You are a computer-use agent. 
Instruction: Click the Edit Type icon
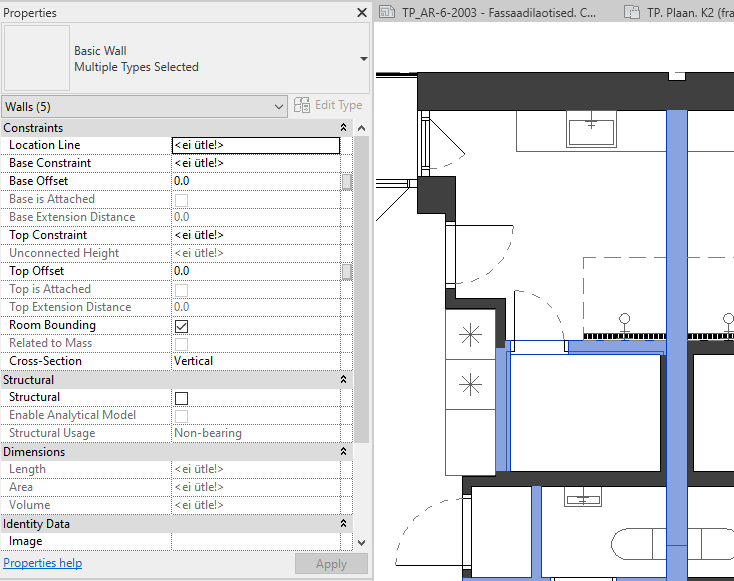coord(301,105)
